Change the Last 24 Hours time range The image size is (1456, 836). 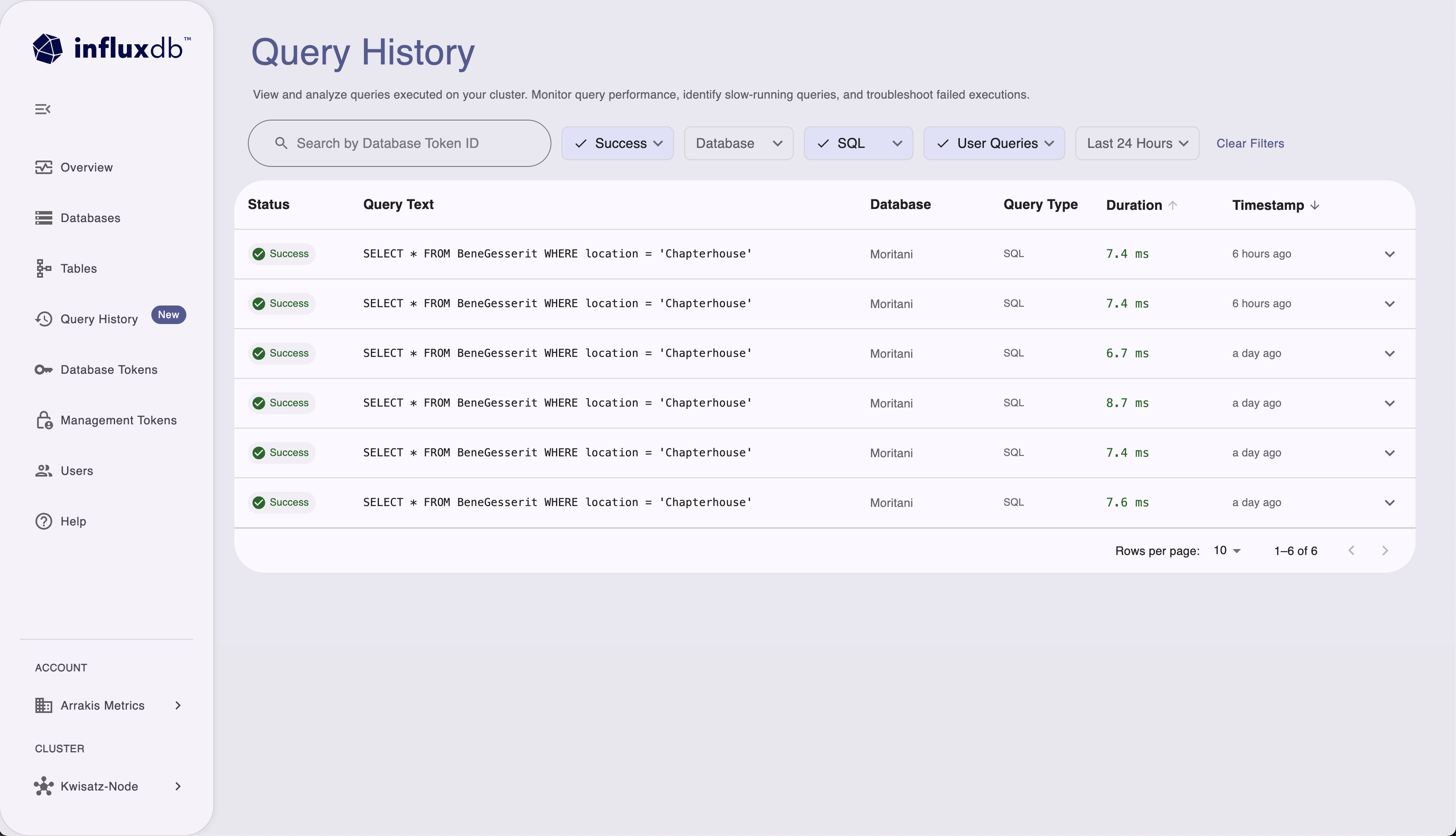coord(1136,143)
